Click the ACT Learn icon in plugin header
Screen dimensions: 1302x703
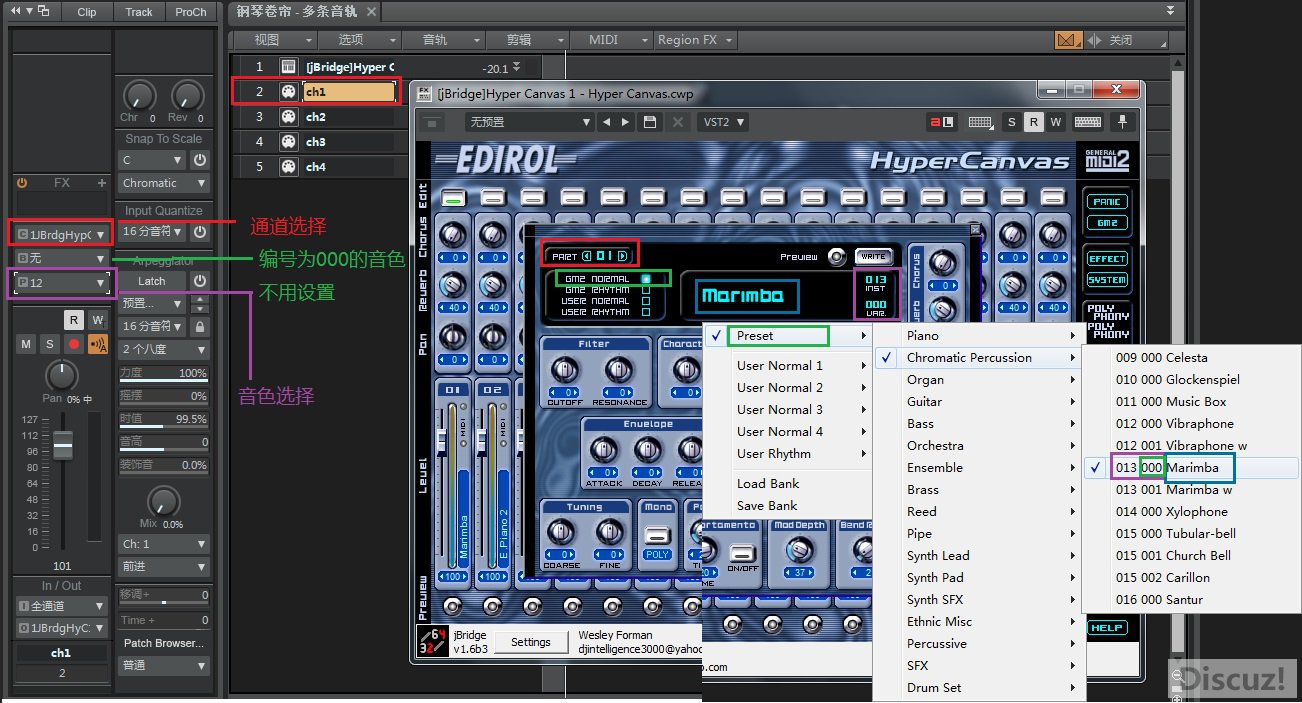pos(942,122)
